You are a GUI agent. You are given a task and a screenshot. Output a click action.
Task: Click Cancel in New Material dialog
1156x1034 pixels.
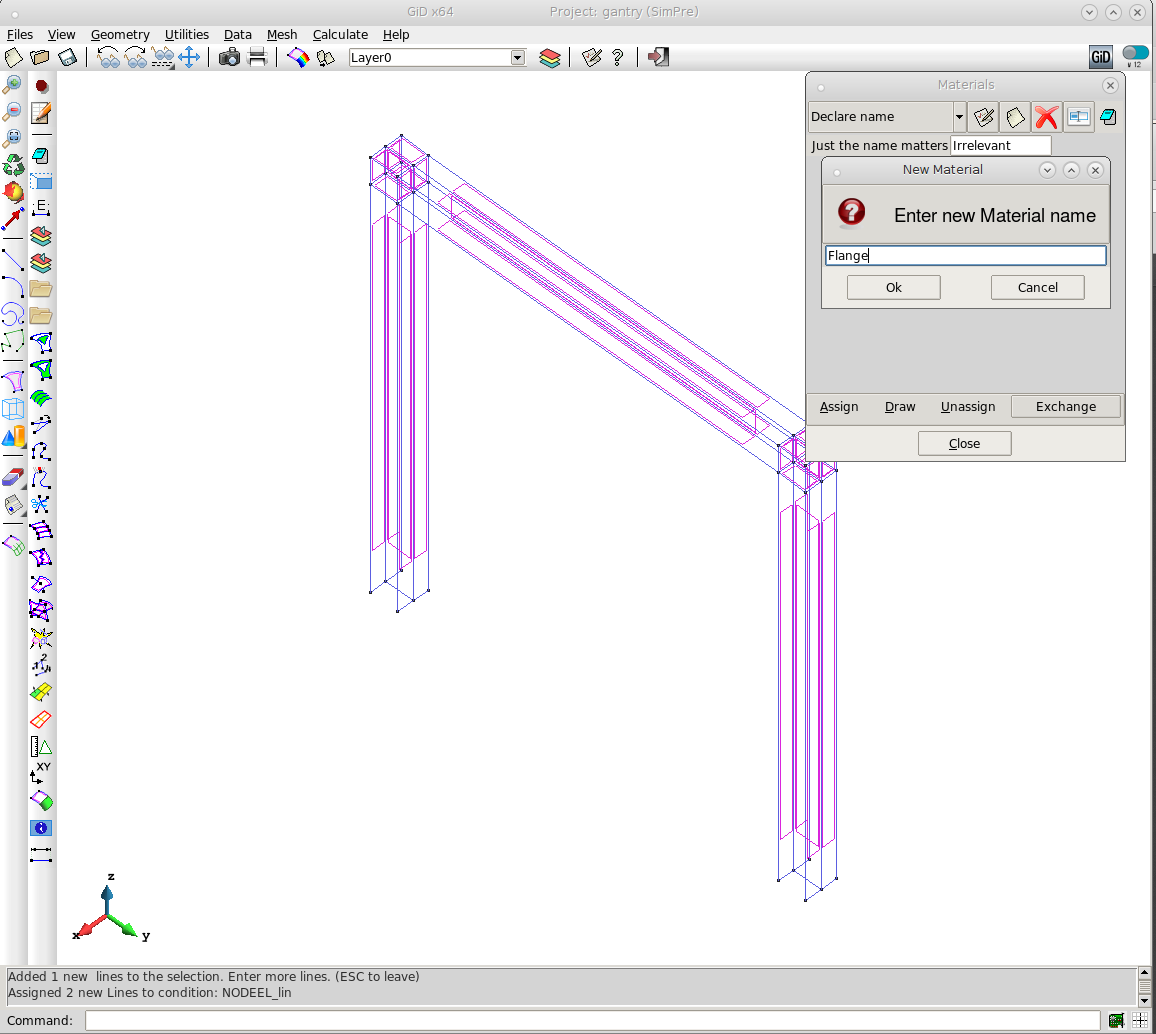pos(1037,288)
